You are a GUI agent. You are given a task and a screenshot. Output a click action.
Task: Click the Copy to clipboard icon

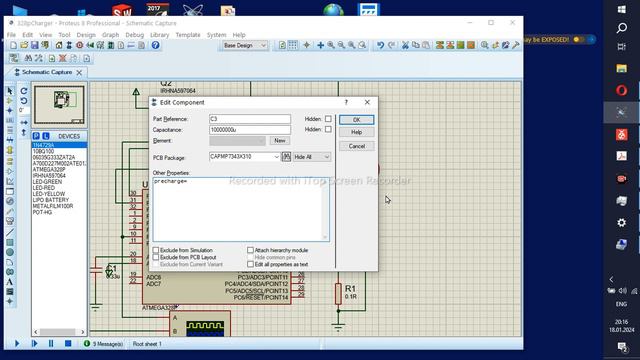(x=416, y=45)
